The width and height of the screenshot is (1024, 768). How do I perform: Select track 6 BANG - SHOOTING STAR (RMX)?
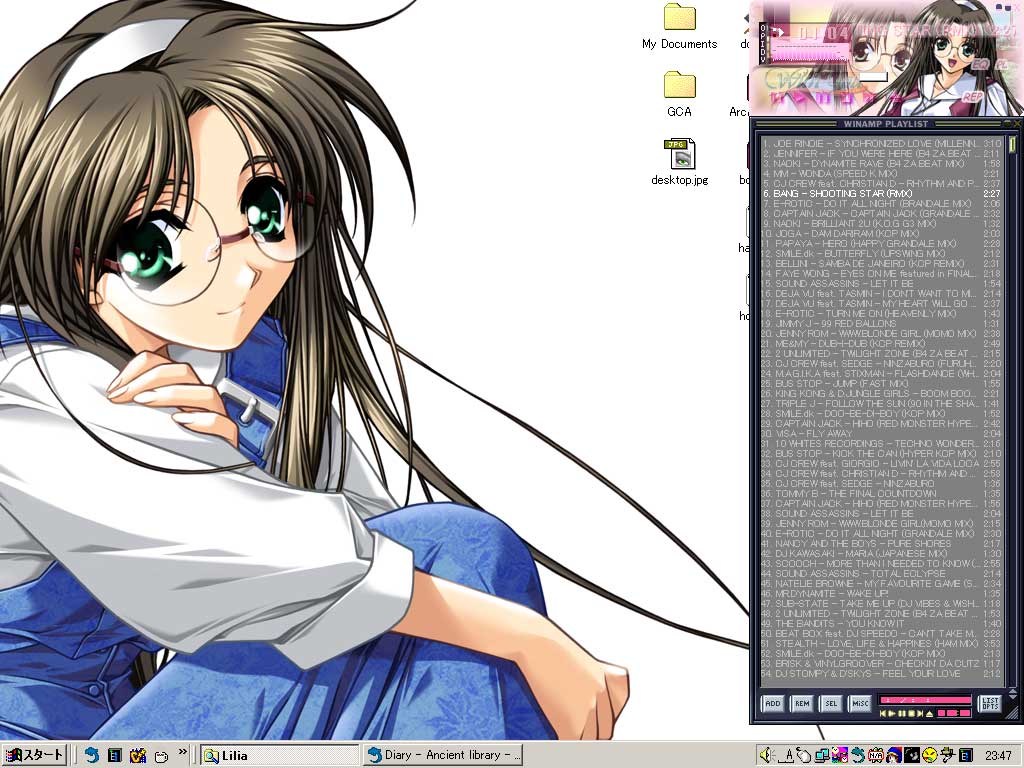pyautogui.click(x=882, y=193)
